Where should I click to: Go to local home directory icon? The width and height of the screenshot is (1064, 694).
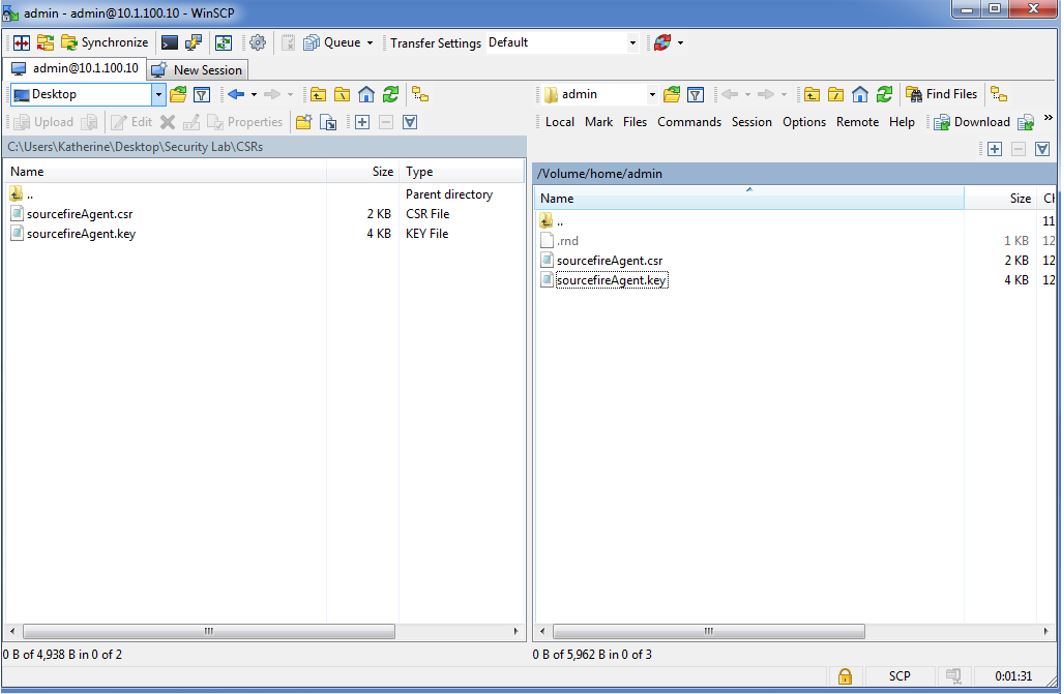pyautogui.click(x=366, y=94)
